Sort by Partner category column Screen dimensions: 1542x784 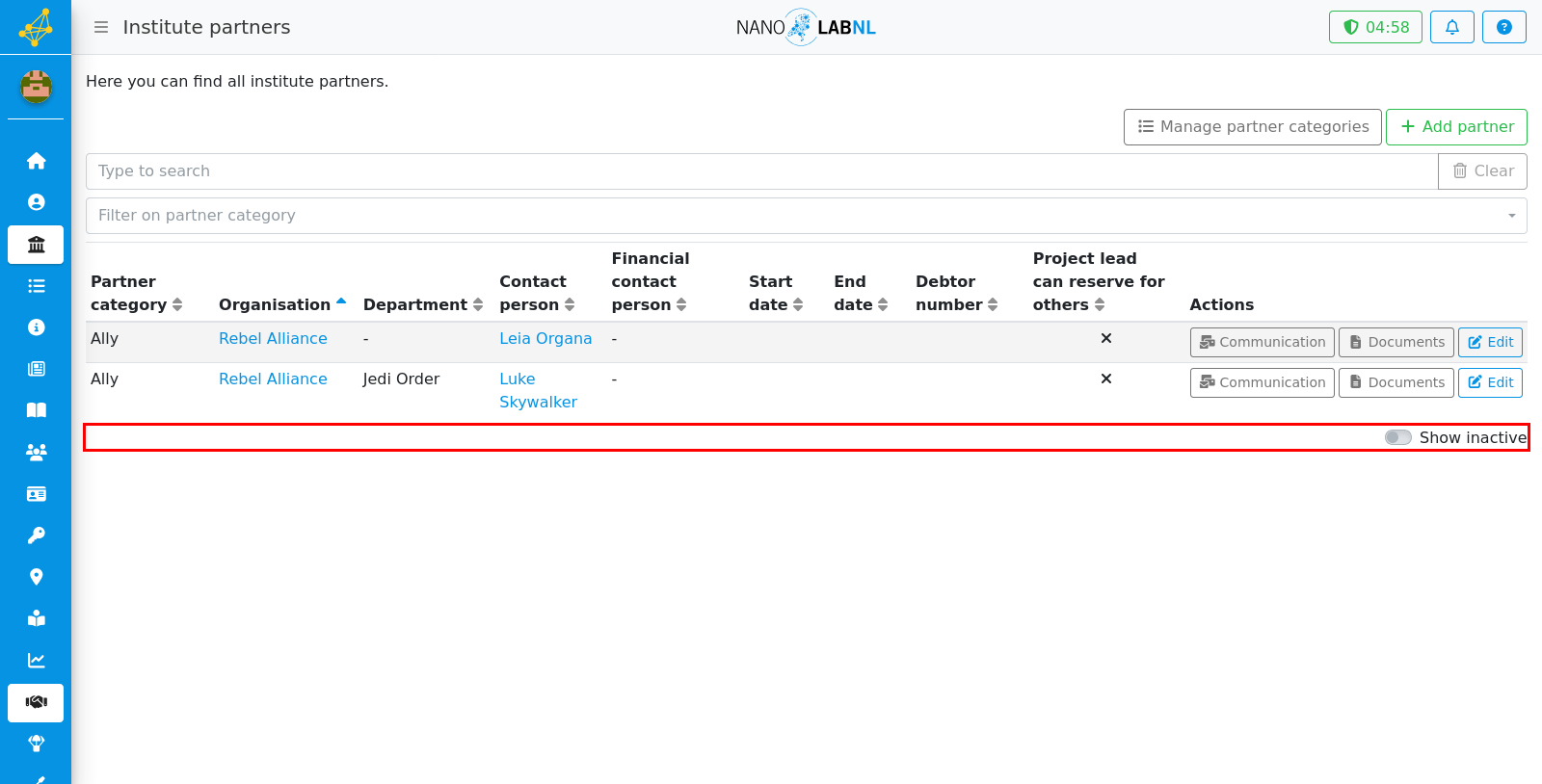pos(136,293)
